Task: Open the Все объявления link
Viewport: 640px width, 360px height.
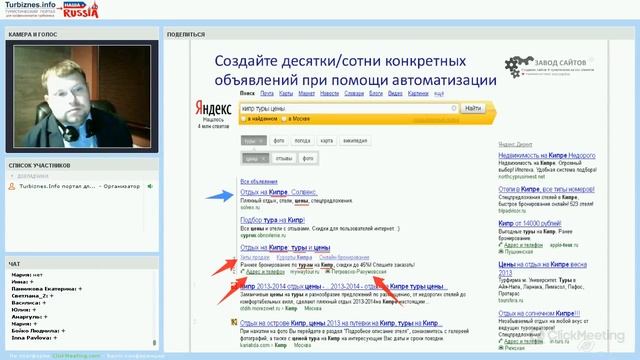Action: pos(259,182)
